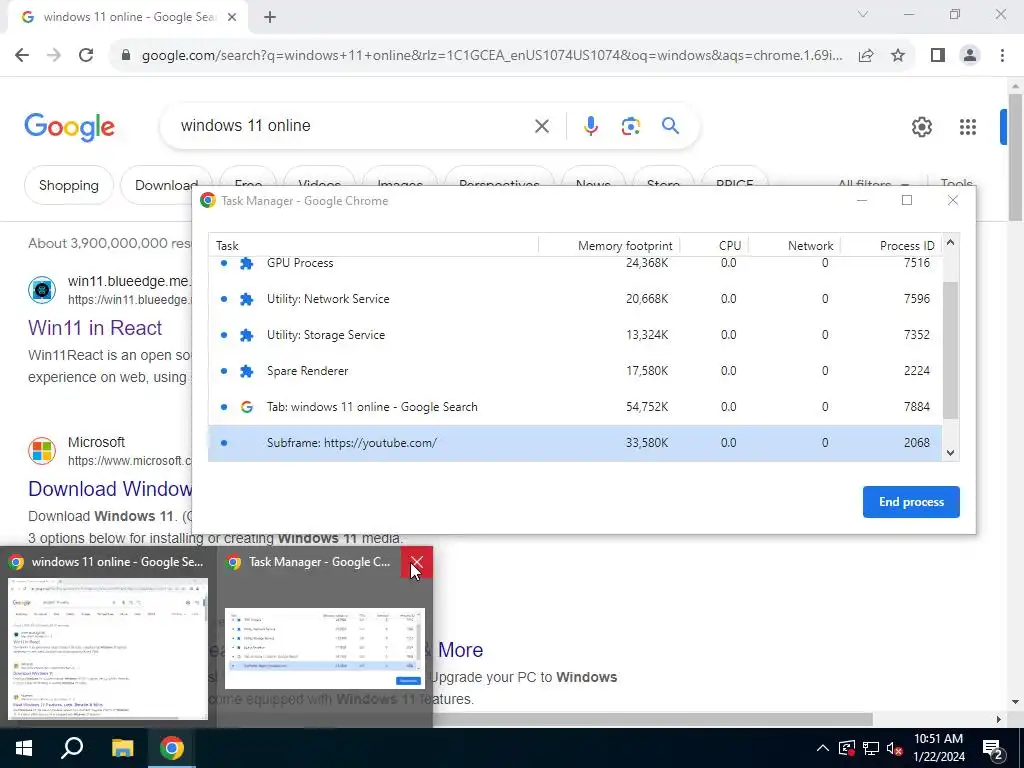Open File Explorer from the taskbar

[x=122, y=748]
